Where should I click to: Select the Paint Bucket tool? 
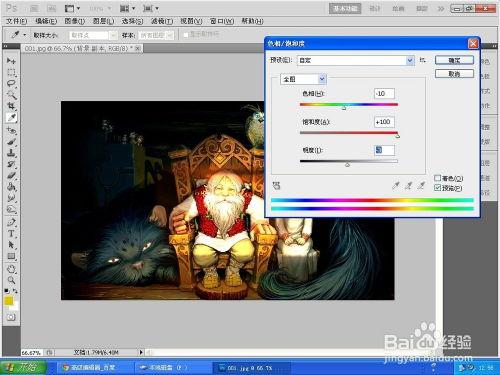click(11, 187)
